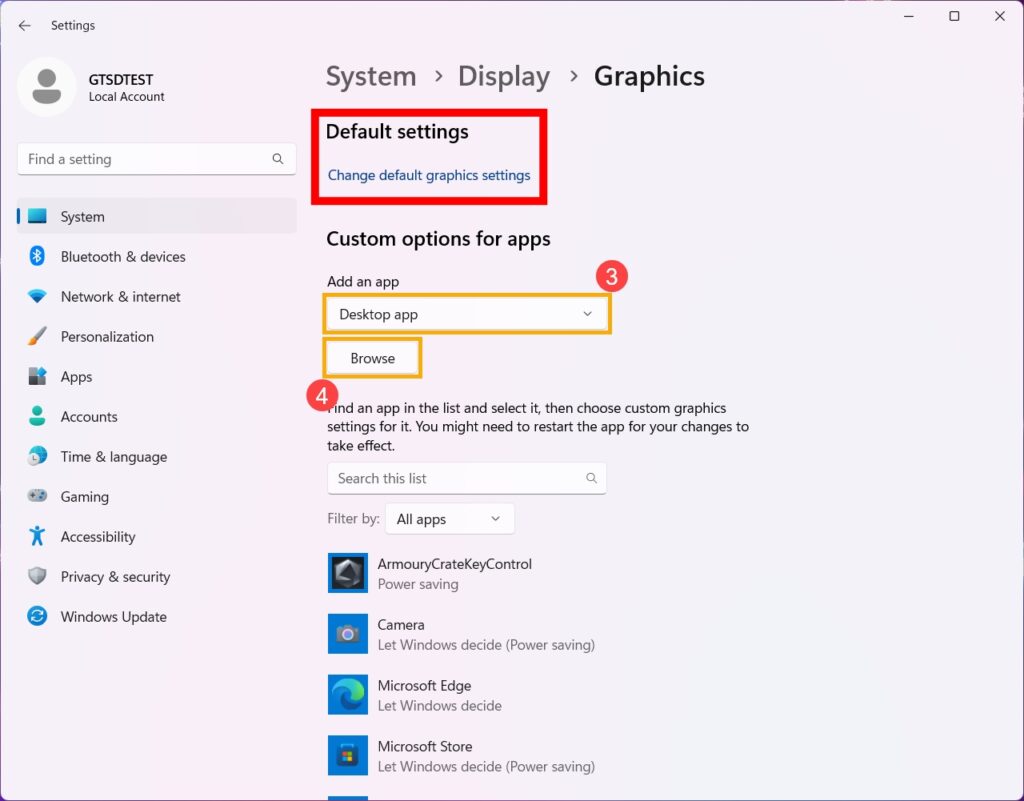Select the Privacy & security shield icon

[36, 576]
